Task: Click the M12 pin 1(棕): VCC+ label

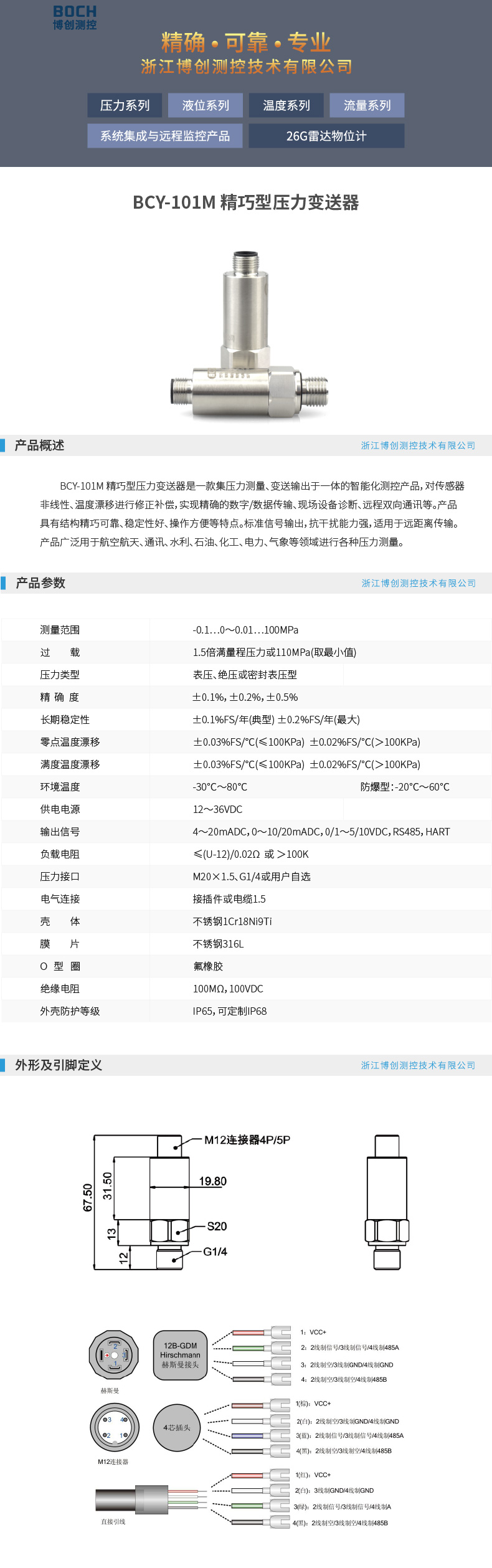Action: tap(313, 1404)
